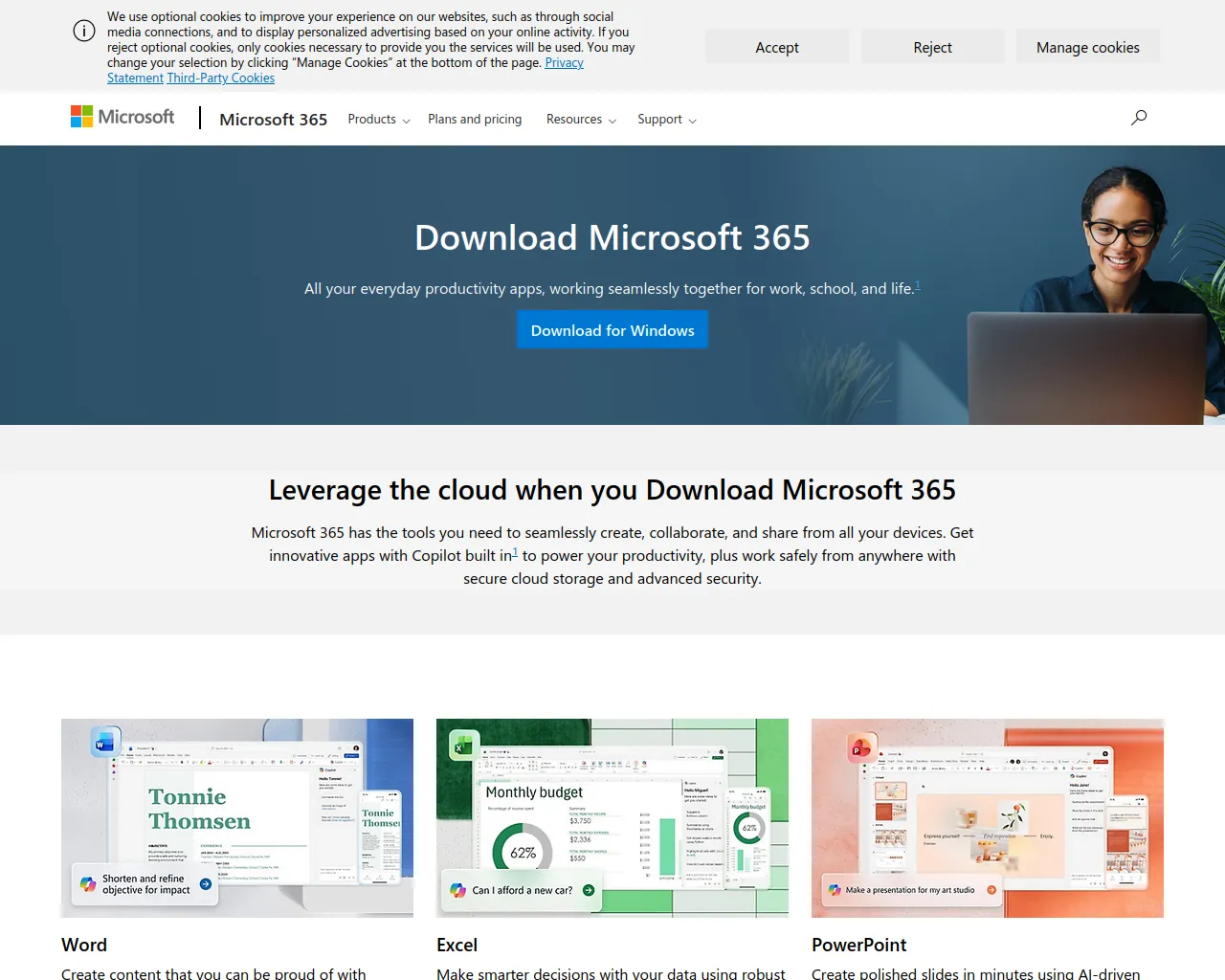Screen dimensions: 1225x980
Task: Click arrow next to 'Make a presentation for my art studio'
Action: [x=991, y=890]
